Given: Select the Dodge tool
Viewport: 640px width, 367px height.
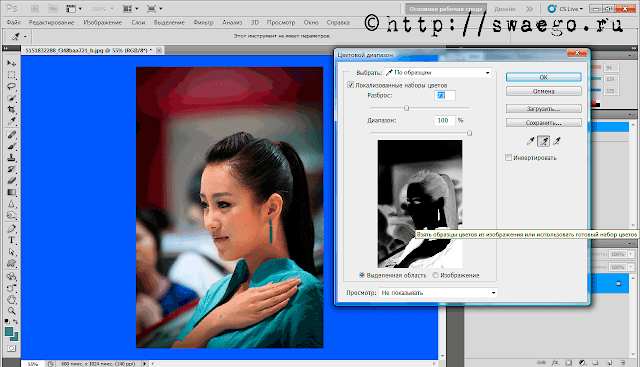Looking at the screenshot, I should pyautogui.click(x=11, y=215).
